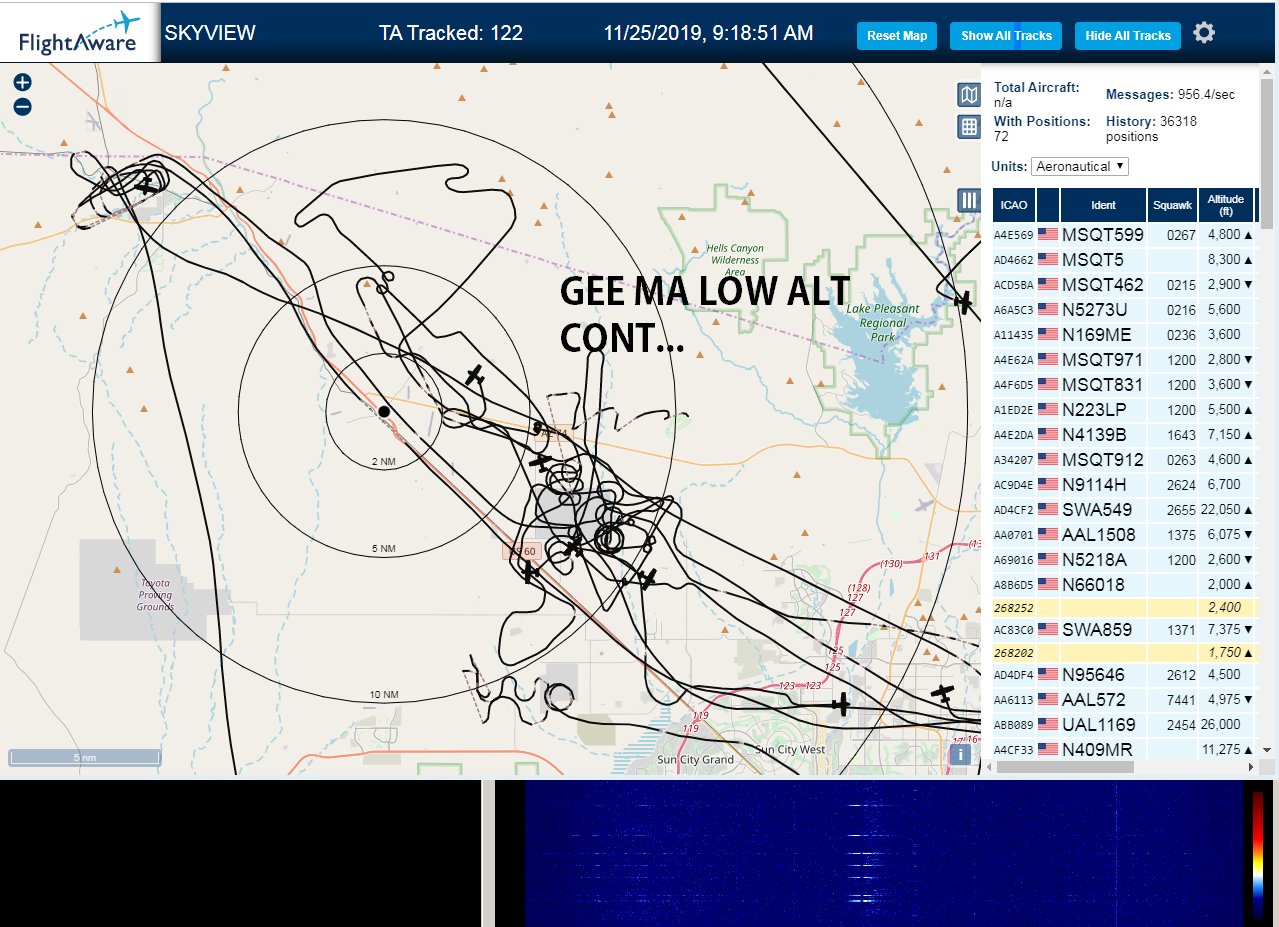This screenshot has height=927, width=1279.
Task: Click the FlightAware logo
Action: click(x=80, y=32)
